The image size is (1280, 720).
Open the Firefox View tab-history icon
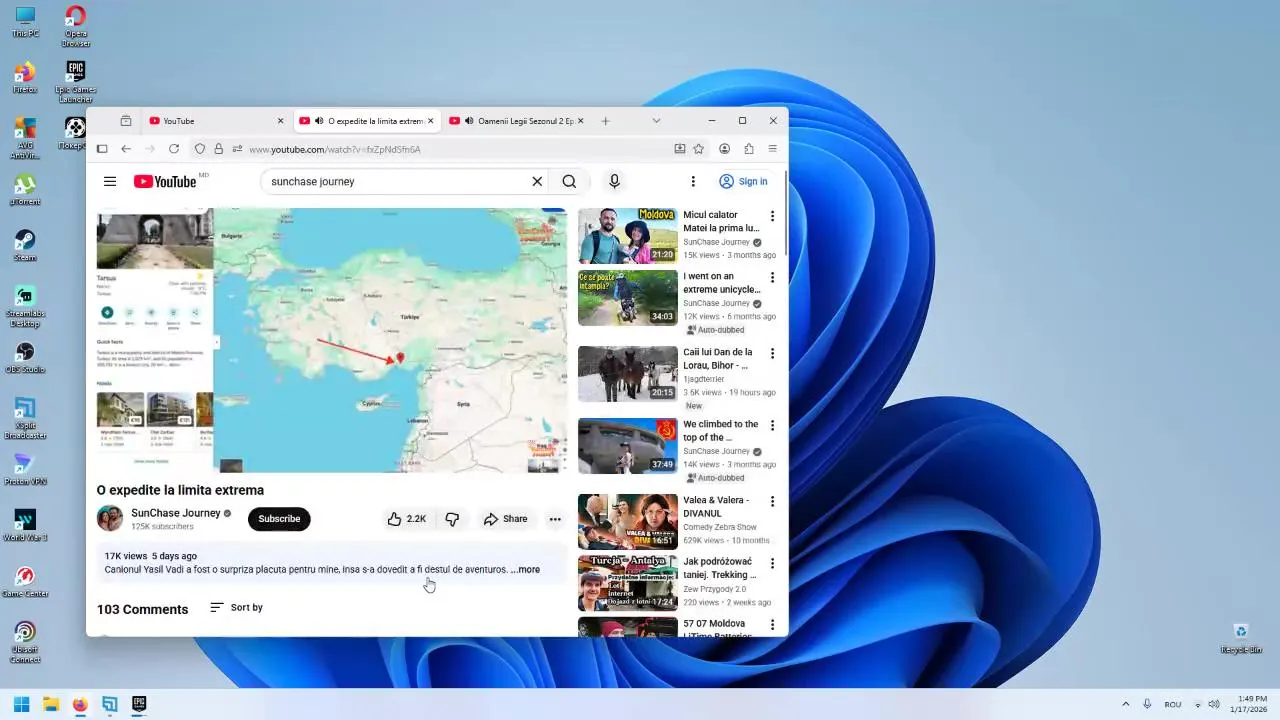coord(125,121)
